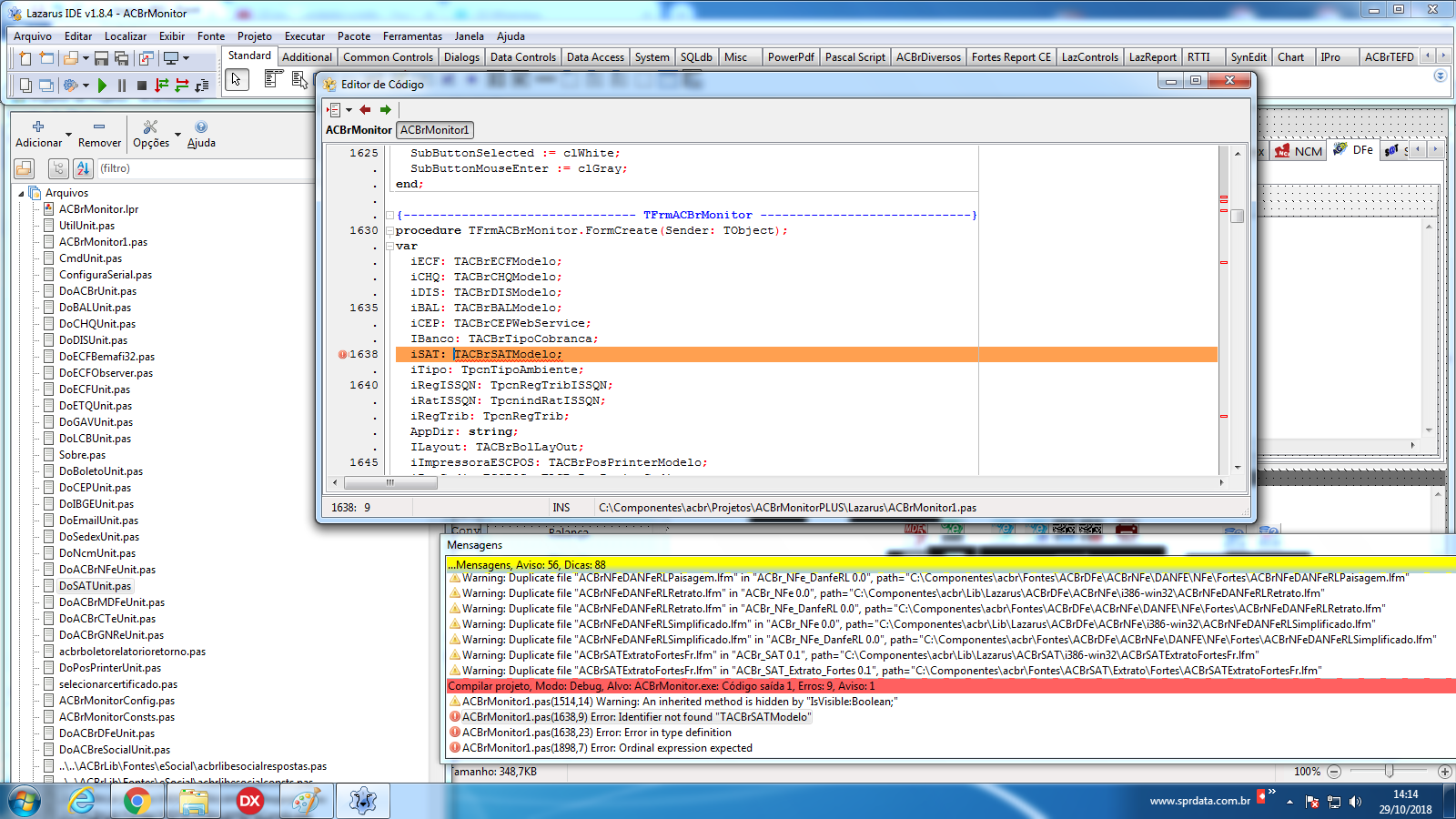Click the View Units icon

pos(25,86)
